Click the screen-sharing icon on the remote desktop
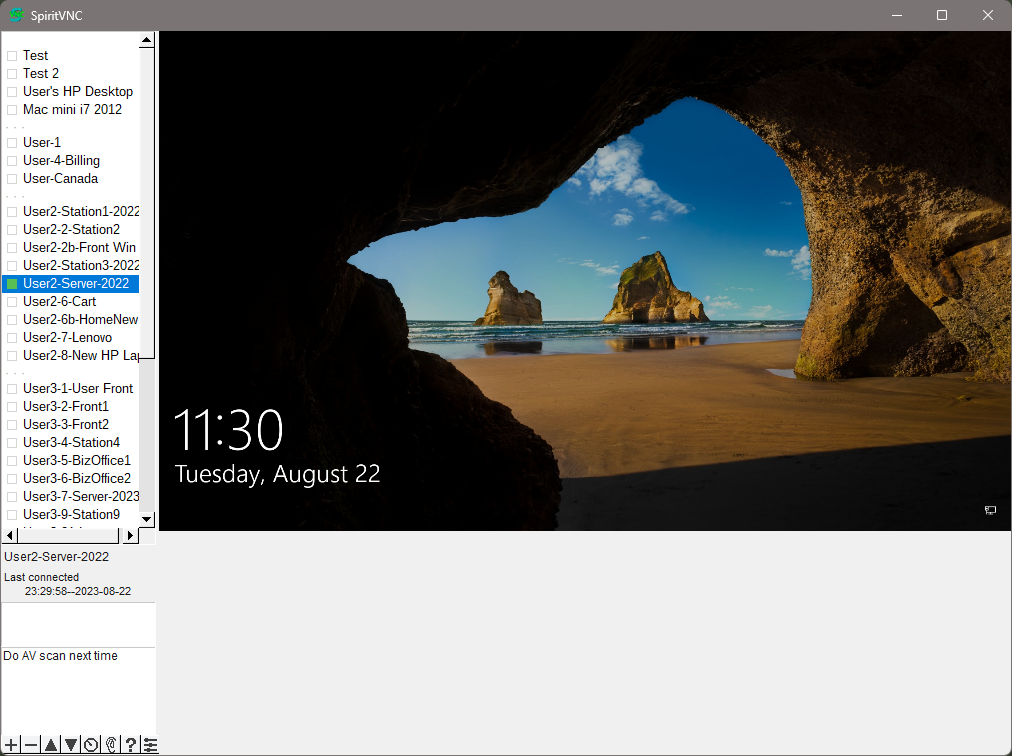The height and width of the screenshot is (756, 1012). tap(991, 511)
